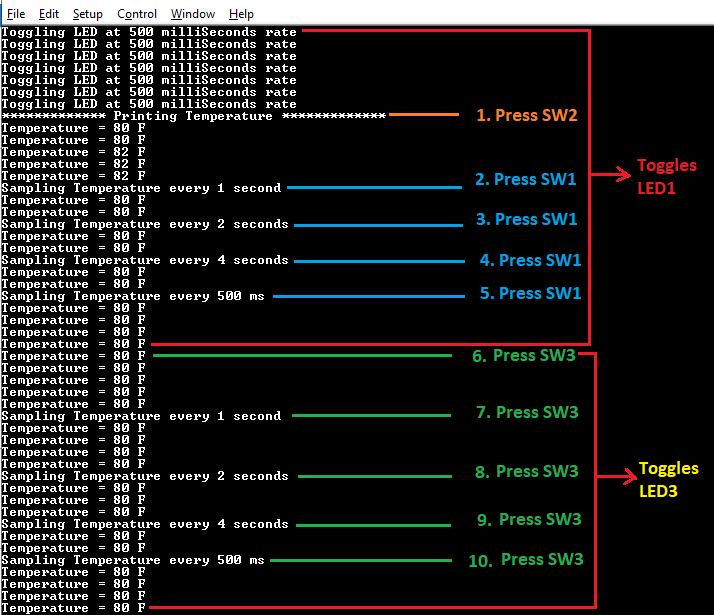Screen dimensions: 714x615
Task: Select the "7. Press SW3" annotation
Action: point(526,412)
